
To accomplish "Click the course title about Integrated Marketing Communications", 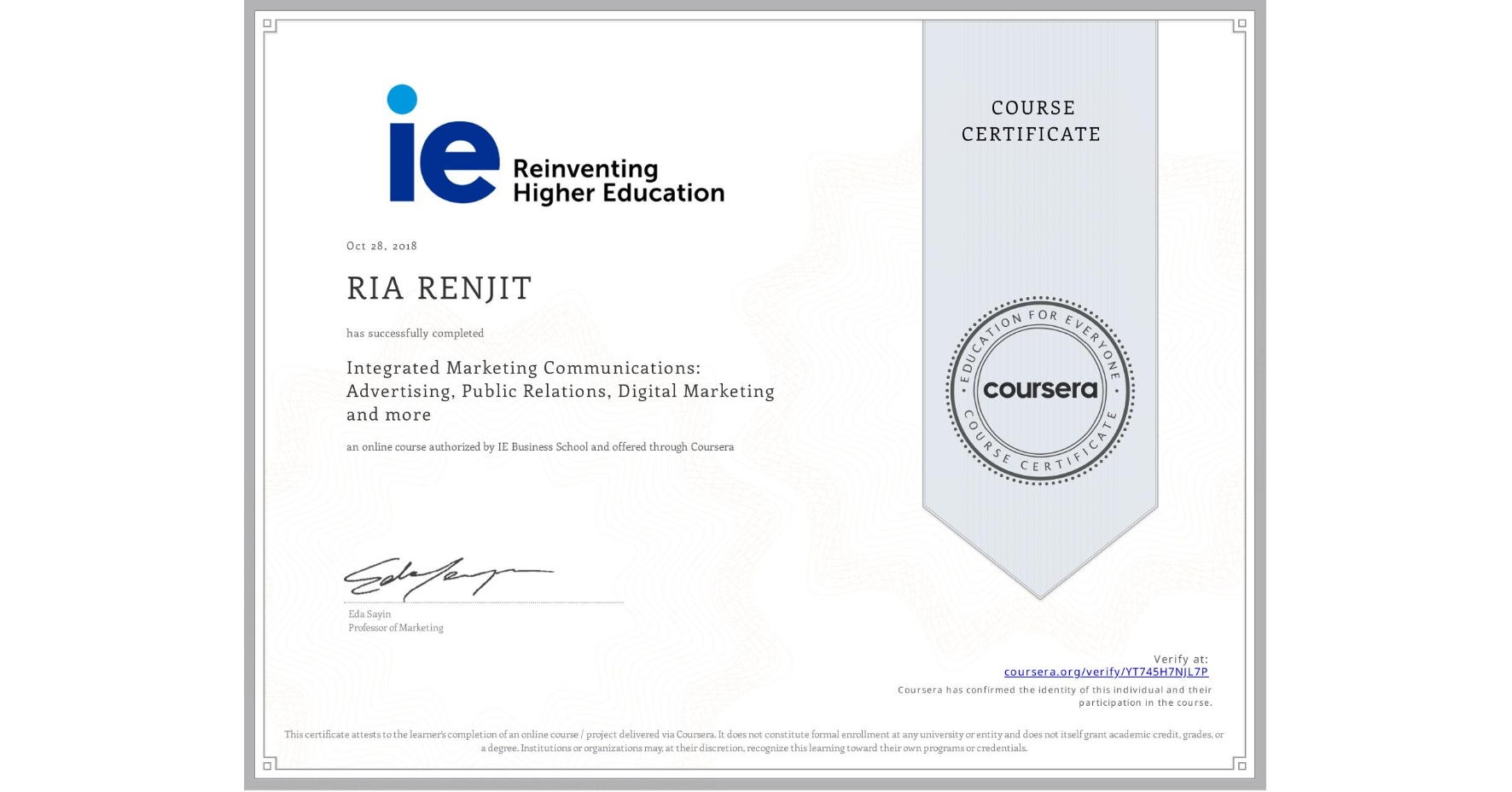I will (x=560, y=391).
